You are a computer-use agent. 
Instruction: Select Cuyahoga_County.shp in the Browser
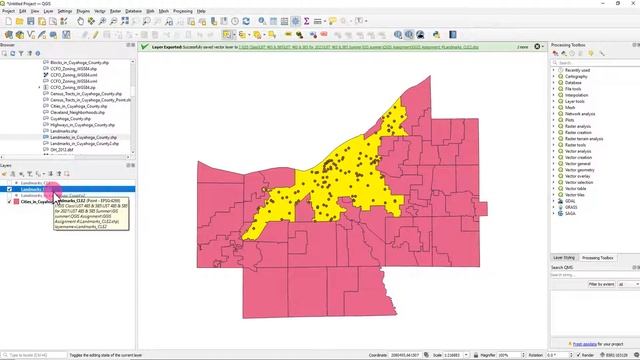(70, 118)
